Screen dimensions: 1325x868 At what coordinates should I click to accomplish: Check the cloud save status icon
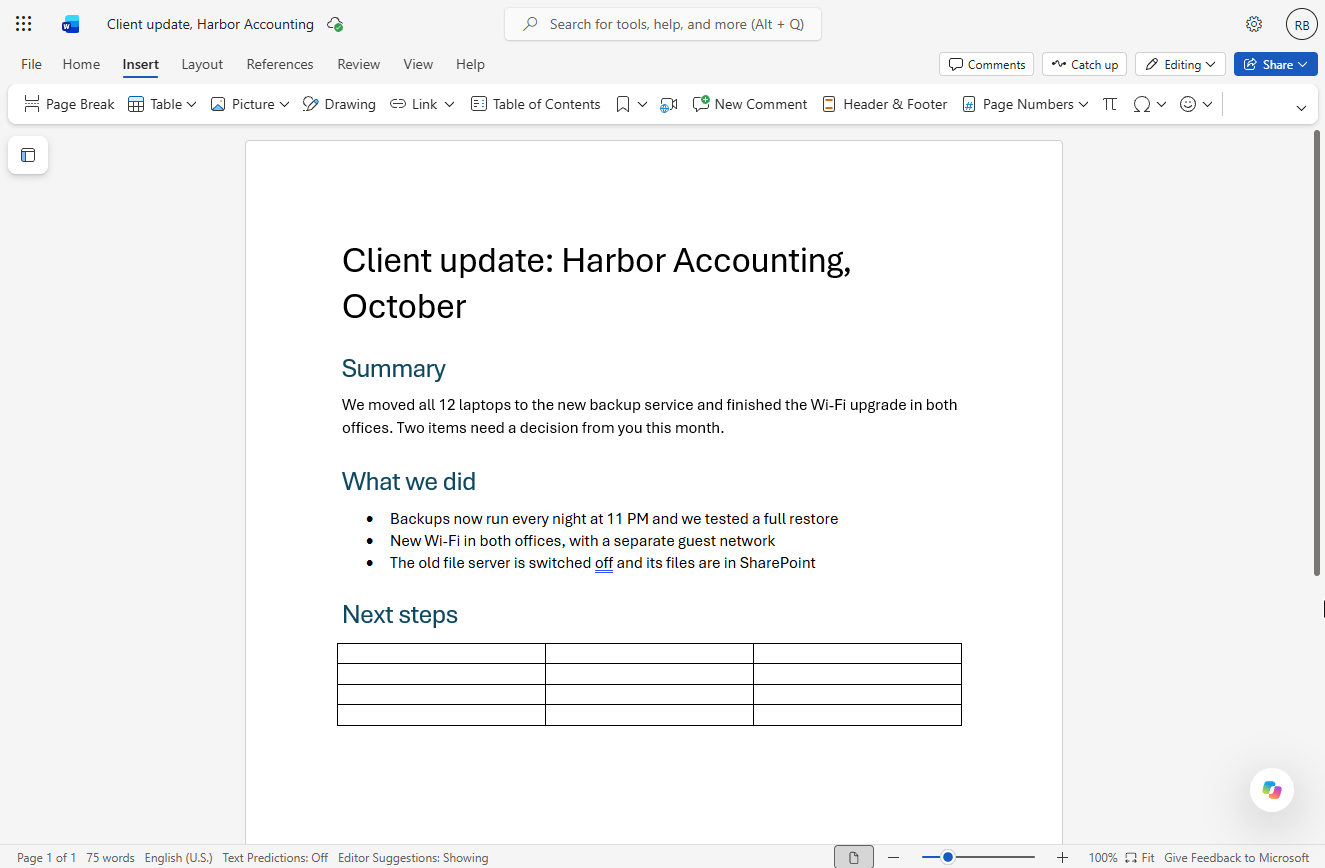coord(335,24)
